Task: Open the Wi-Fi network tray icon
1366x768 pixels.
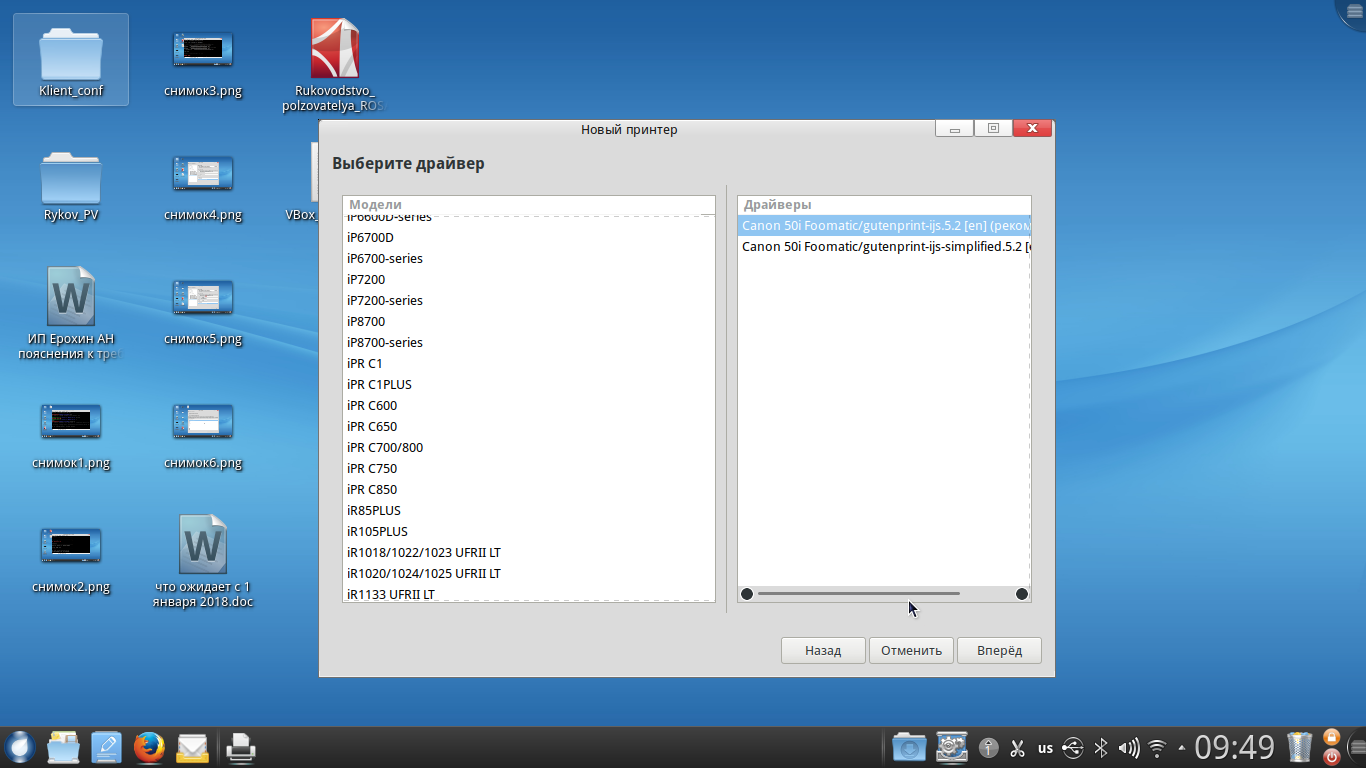Action: click(1158, 747)
